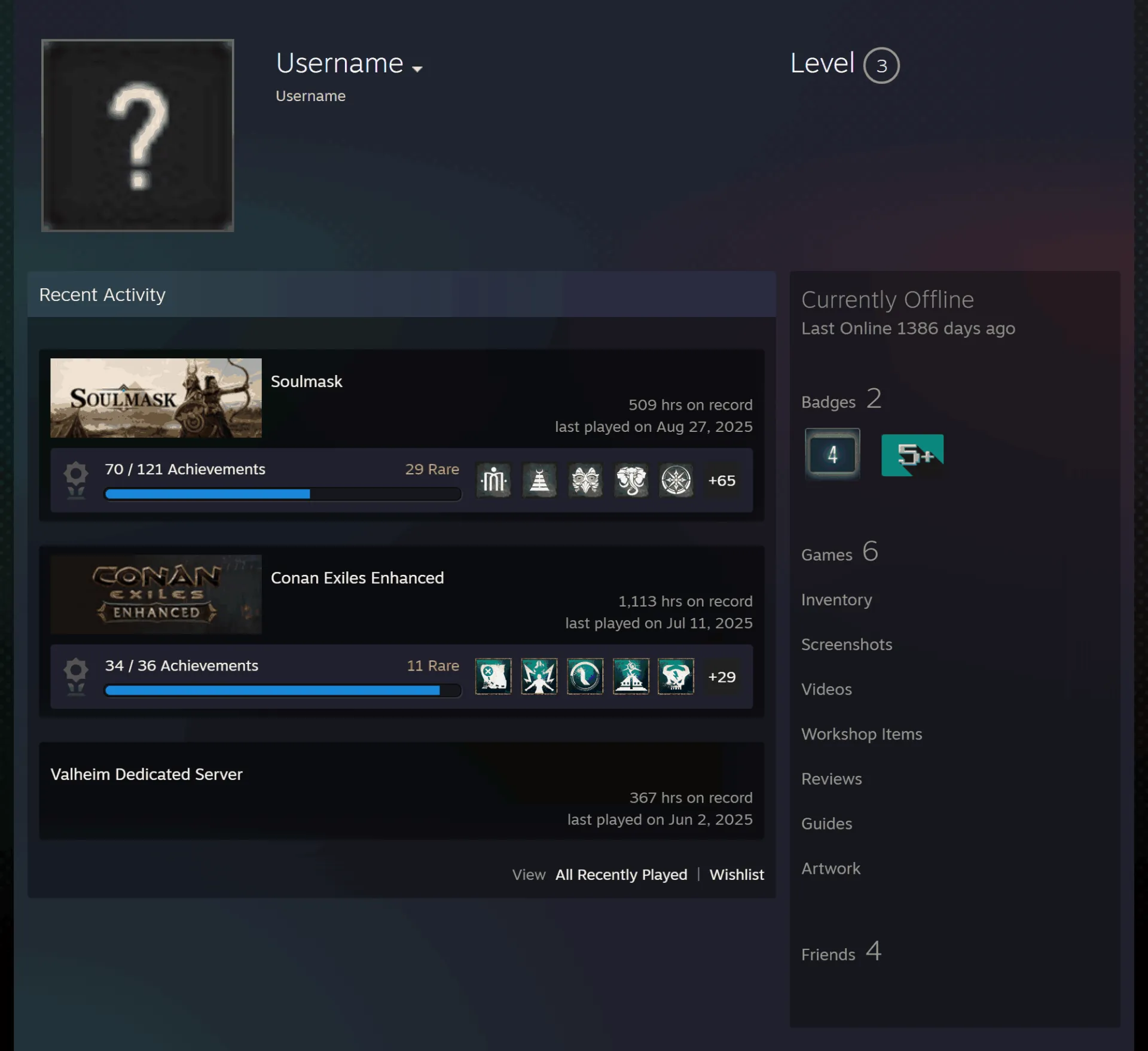The width and height of the screenshot is (1148, 1051).
Task: Open the Wishlist link
Action: [x=737, y=875]
